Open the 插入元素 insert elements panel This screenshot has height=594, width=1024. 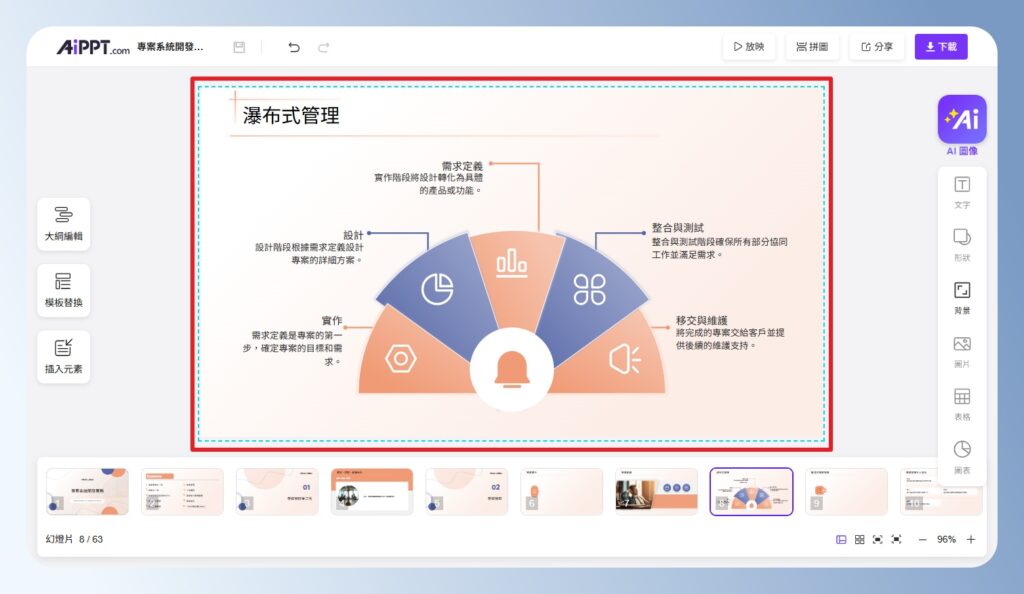click(x=63, y=356)
